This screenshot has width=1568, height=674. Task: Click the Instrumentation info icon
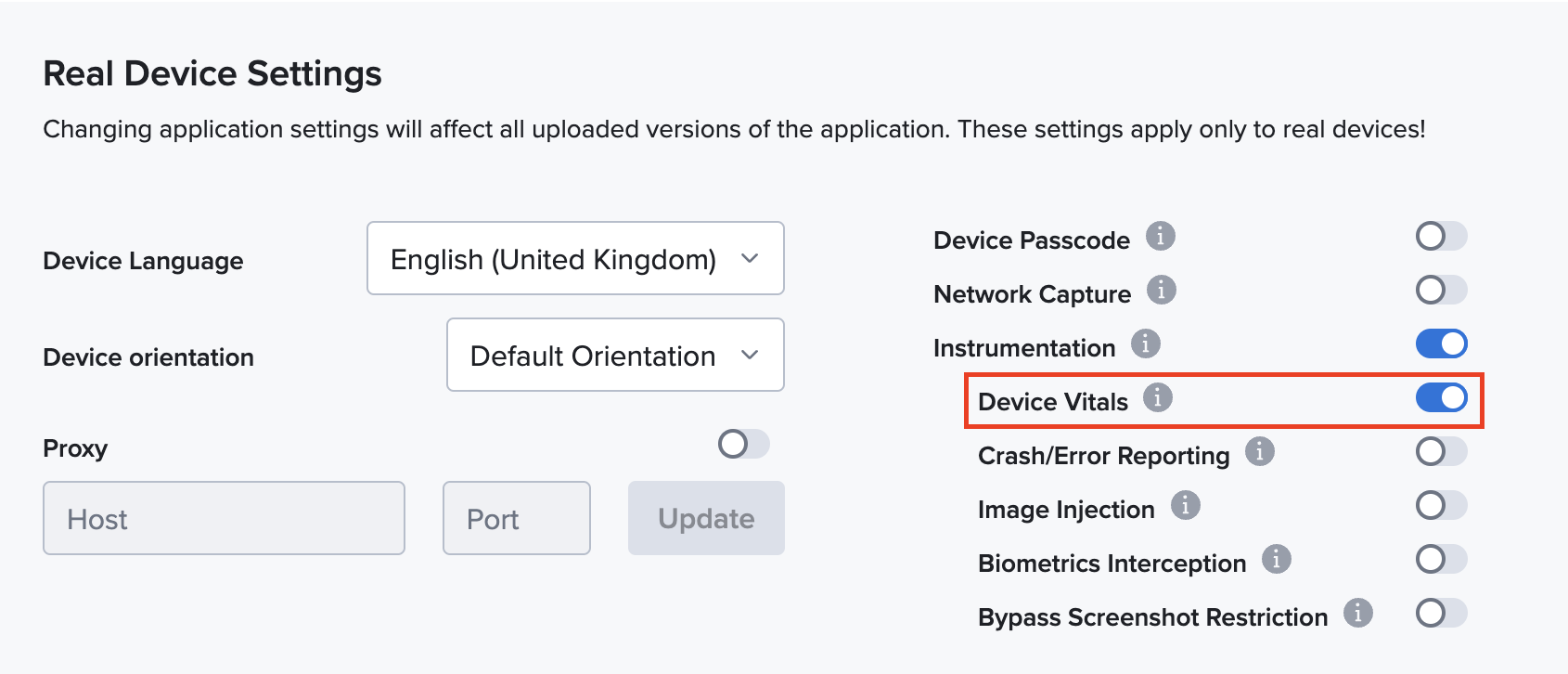pyautogui.click(x=1147, y=344)
